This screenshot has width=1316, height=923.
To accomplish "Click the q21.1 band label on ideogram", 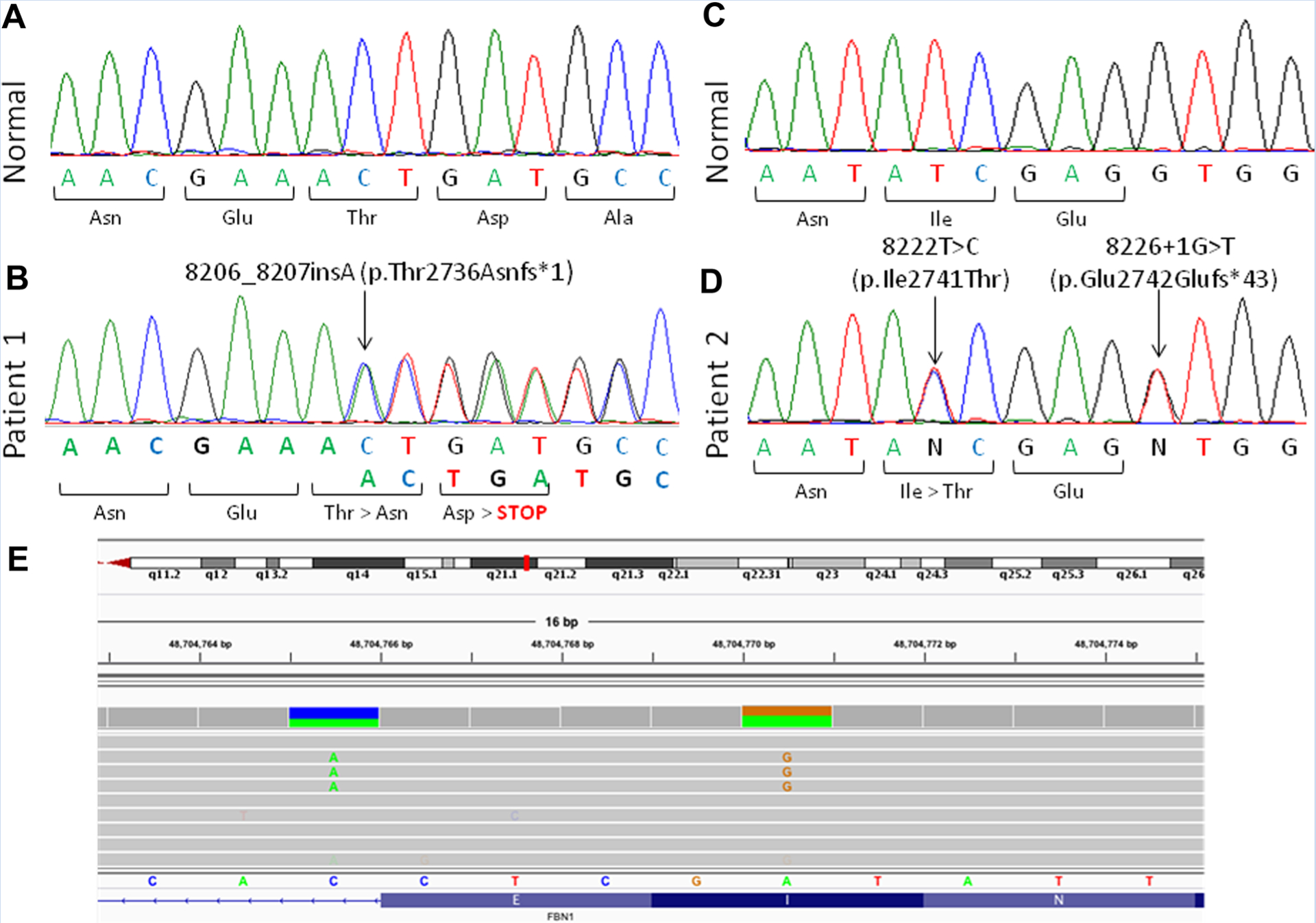I will pos(502,575).
